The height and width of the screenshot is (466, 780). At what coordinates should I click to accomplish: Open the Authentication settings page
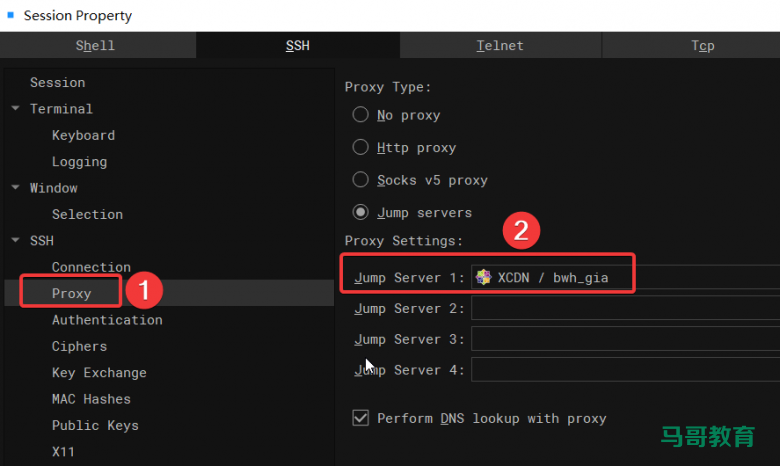pos(107,320)
